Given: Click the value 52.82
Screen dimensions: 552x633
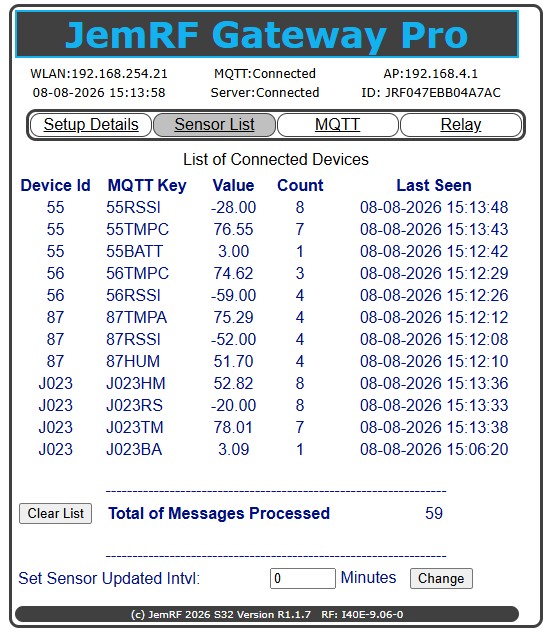Looking at the screenshot, I should pyautogui.click(x=233, y=384).
